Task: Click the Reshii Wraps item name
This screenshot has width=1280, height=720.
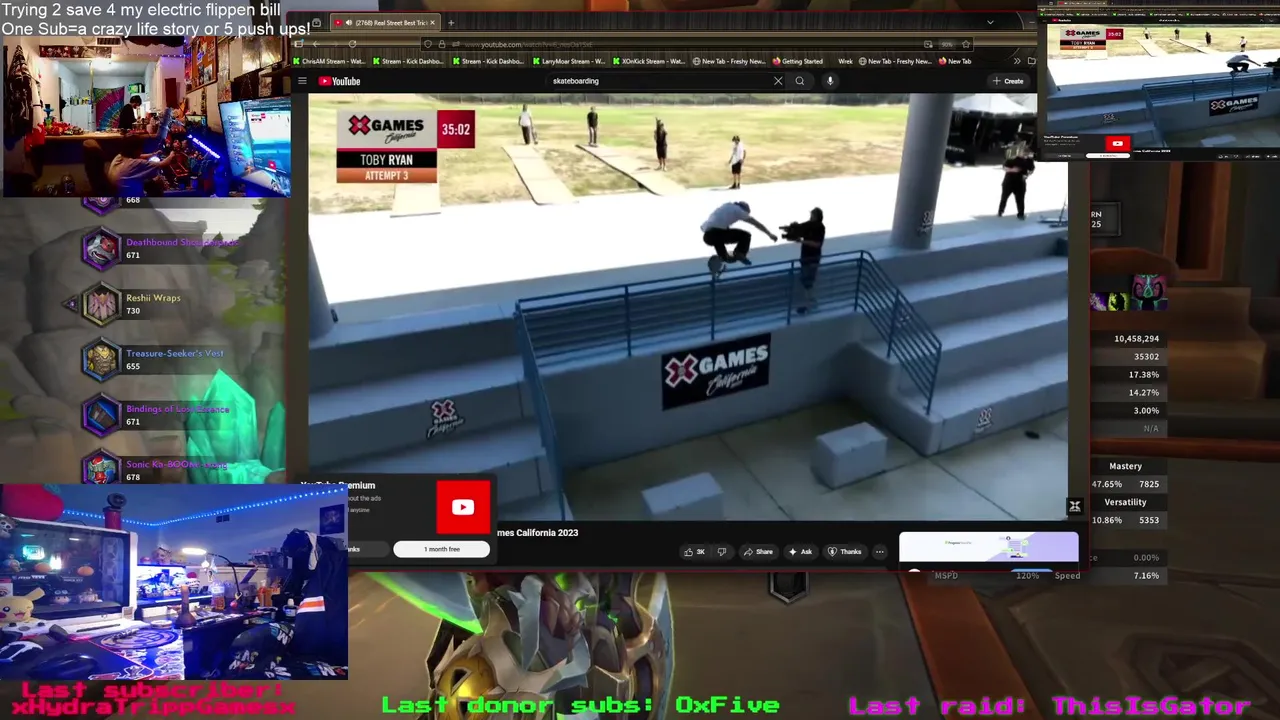Action: 153,298
